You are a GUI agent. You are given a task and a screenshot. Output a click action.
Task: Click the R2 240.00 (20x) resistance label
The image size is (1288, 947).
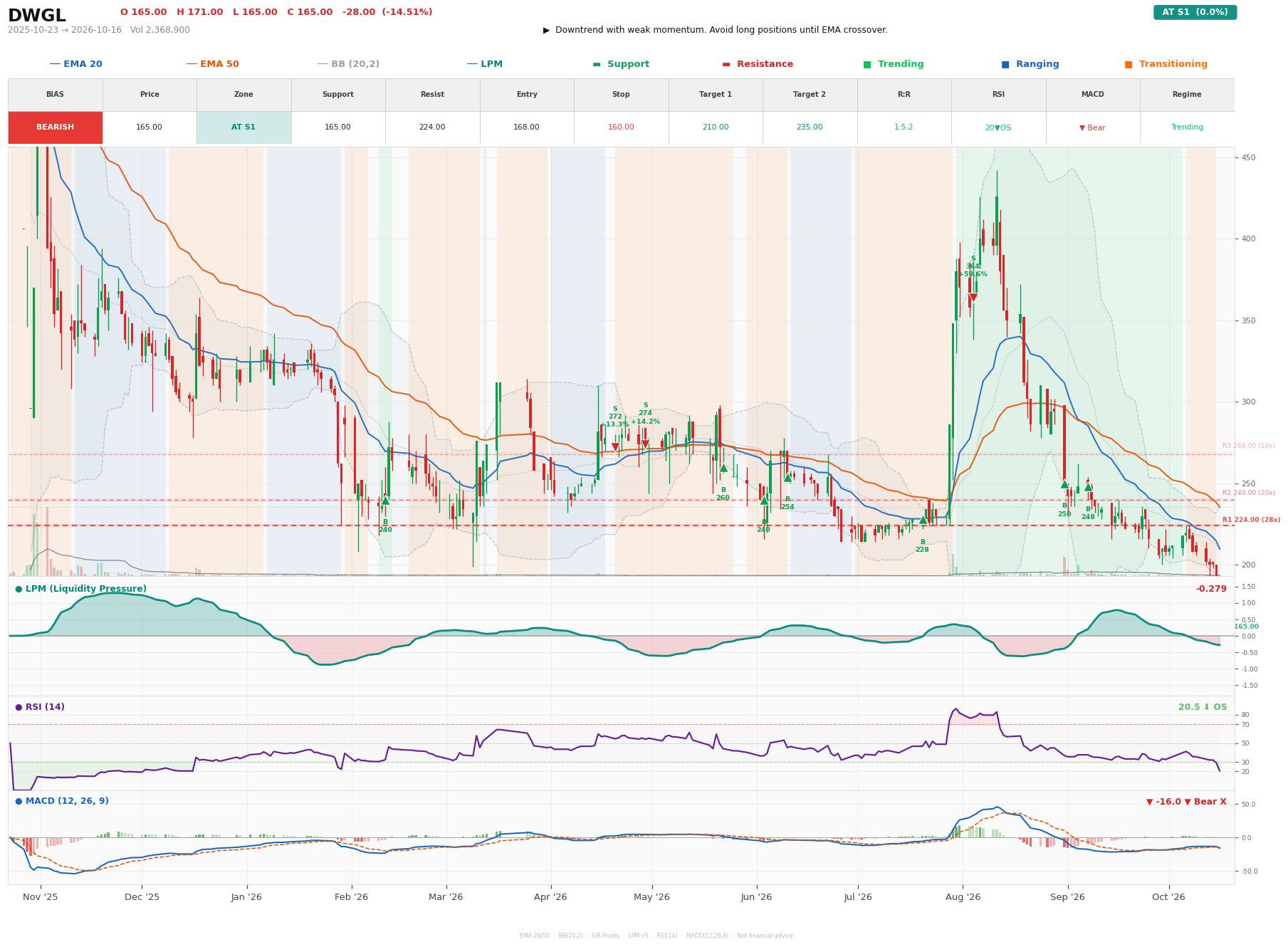pyautogui.click(x=1249, y=493)
